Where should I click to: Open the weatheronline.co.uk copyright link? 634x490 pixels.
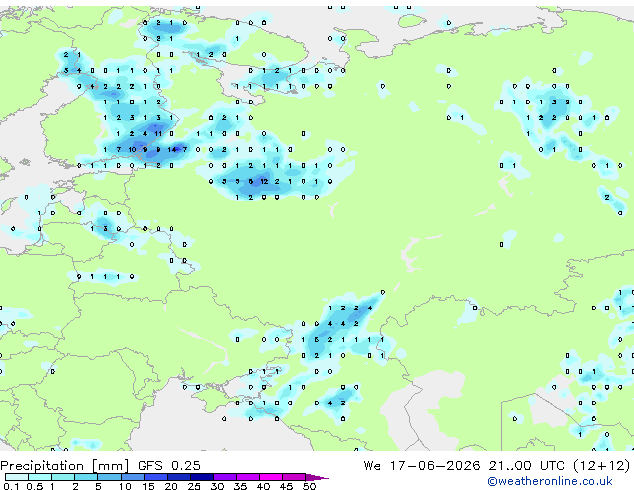click(549, 481)
